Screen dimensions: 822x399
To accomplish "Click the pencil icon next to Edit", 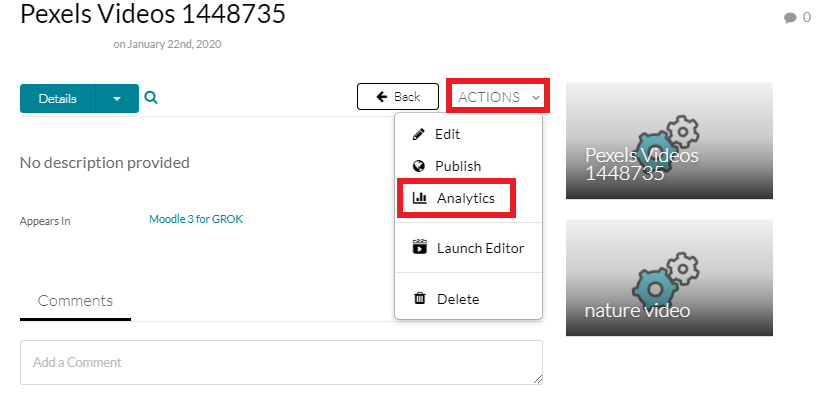I will 419,134.
